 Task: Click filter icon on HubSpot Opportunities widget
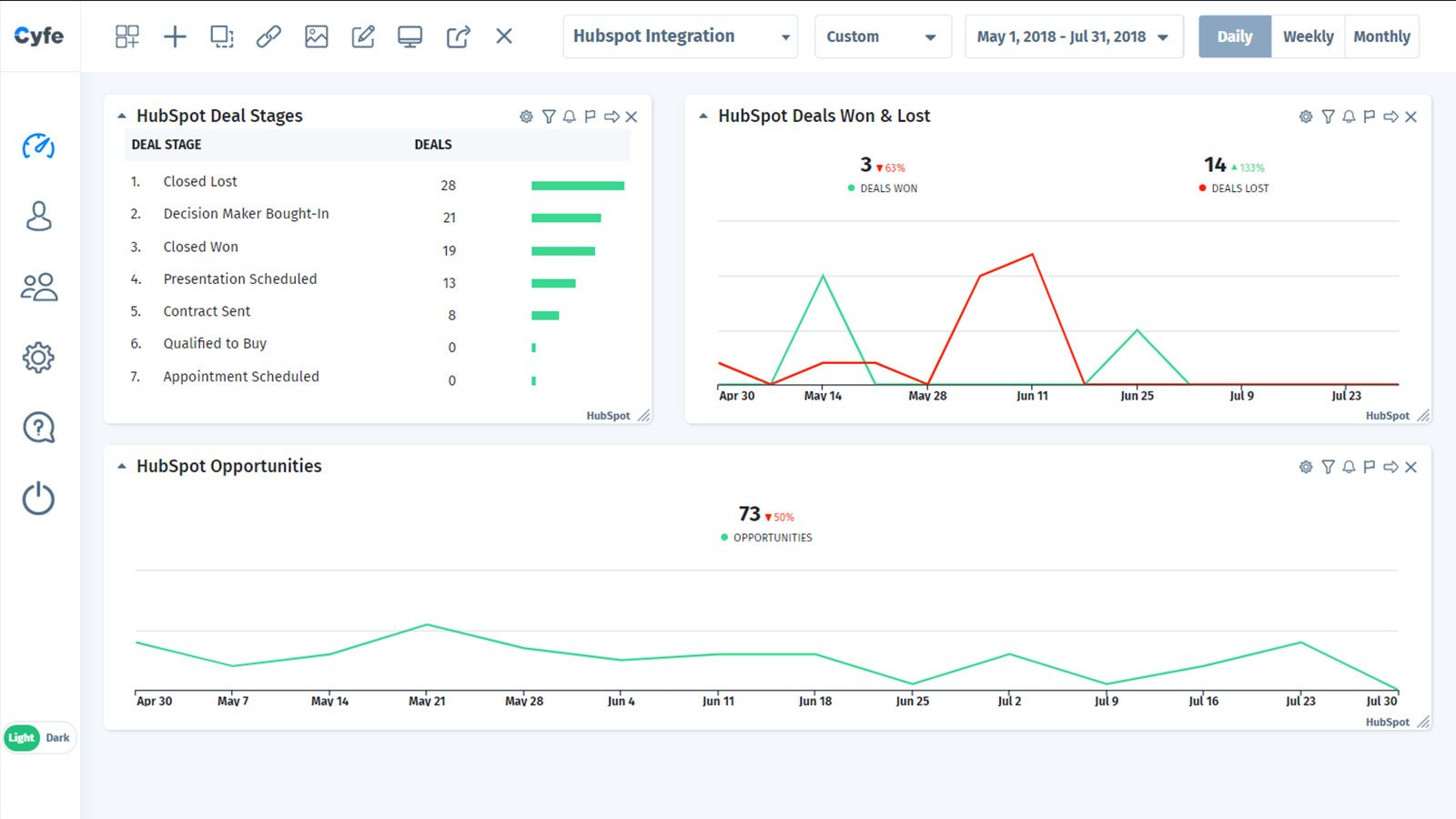click(1328, 467)
